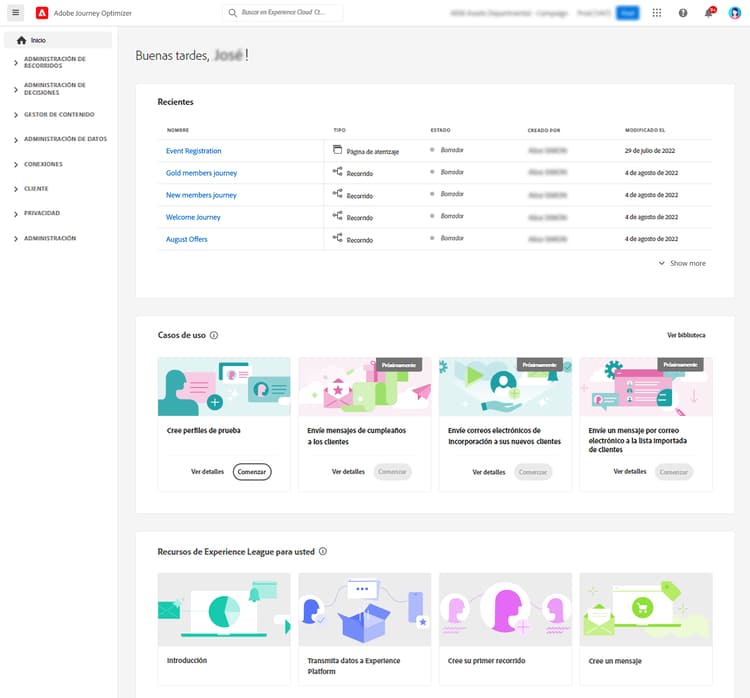Focus the Experience Cloud search field
The height and width of the screenshot is (698, 750).
[x=283, y=12]
